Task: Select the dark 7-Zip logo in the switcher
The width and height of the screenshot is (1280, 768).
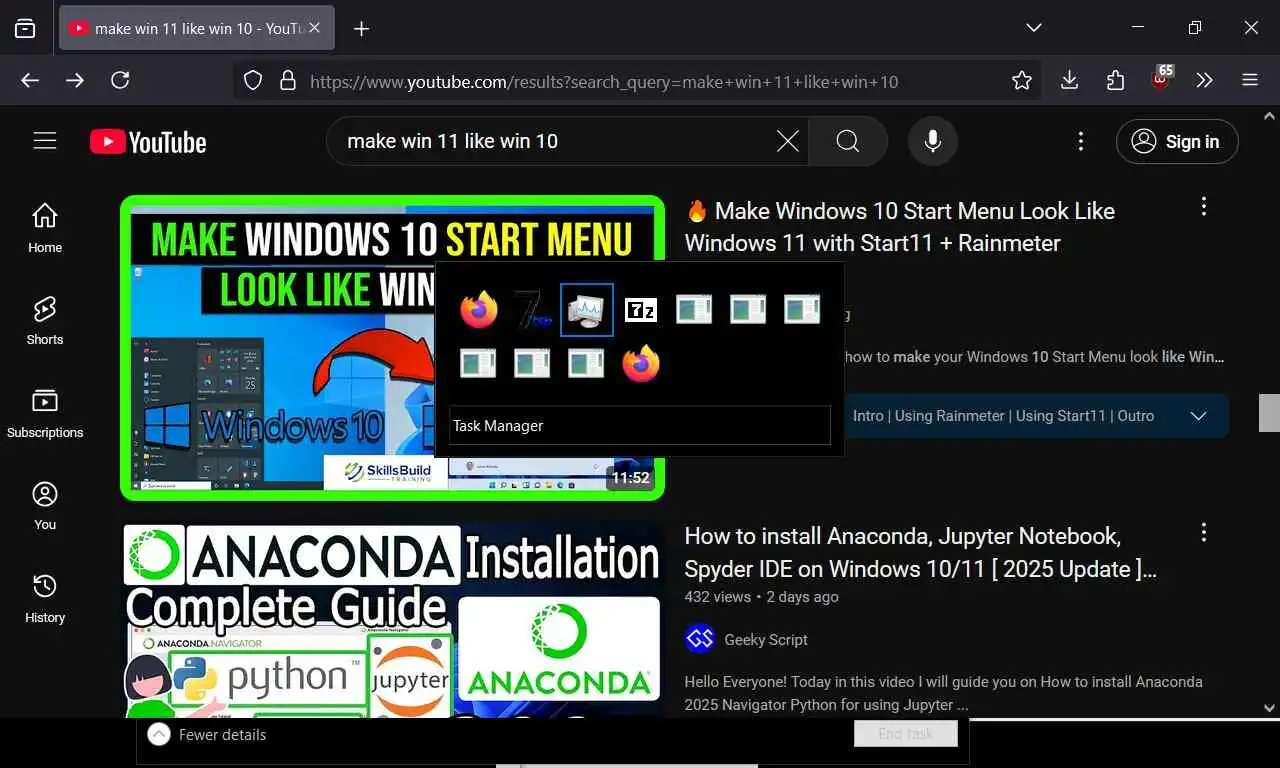Action: (532, 310)
